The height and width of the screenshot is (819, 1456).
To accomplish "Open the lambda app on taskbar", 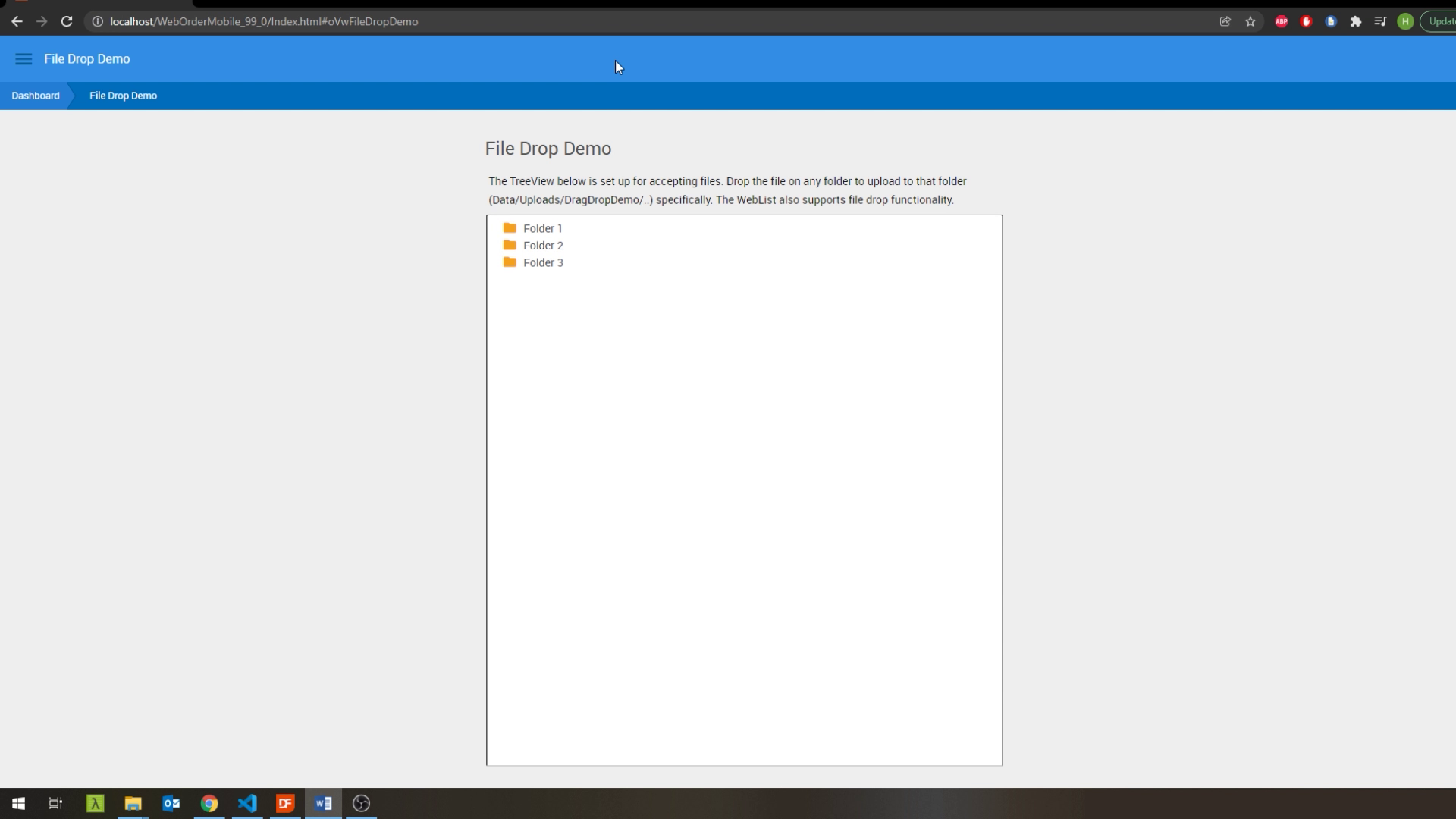I will [x=95, y=803].
